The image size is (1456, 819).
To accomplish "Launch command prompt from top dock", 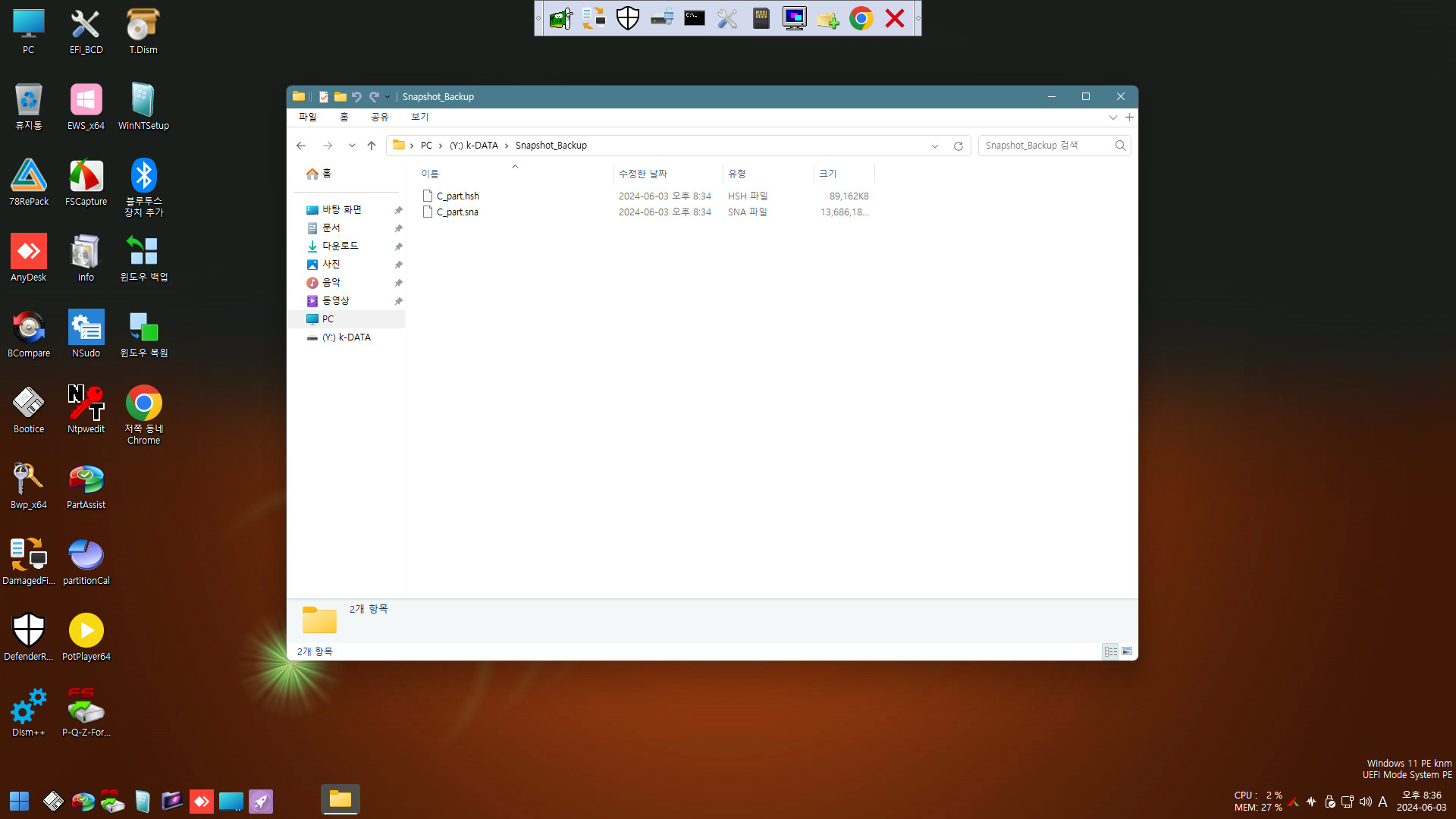I will pyautogui.click(x=695, y=18).
